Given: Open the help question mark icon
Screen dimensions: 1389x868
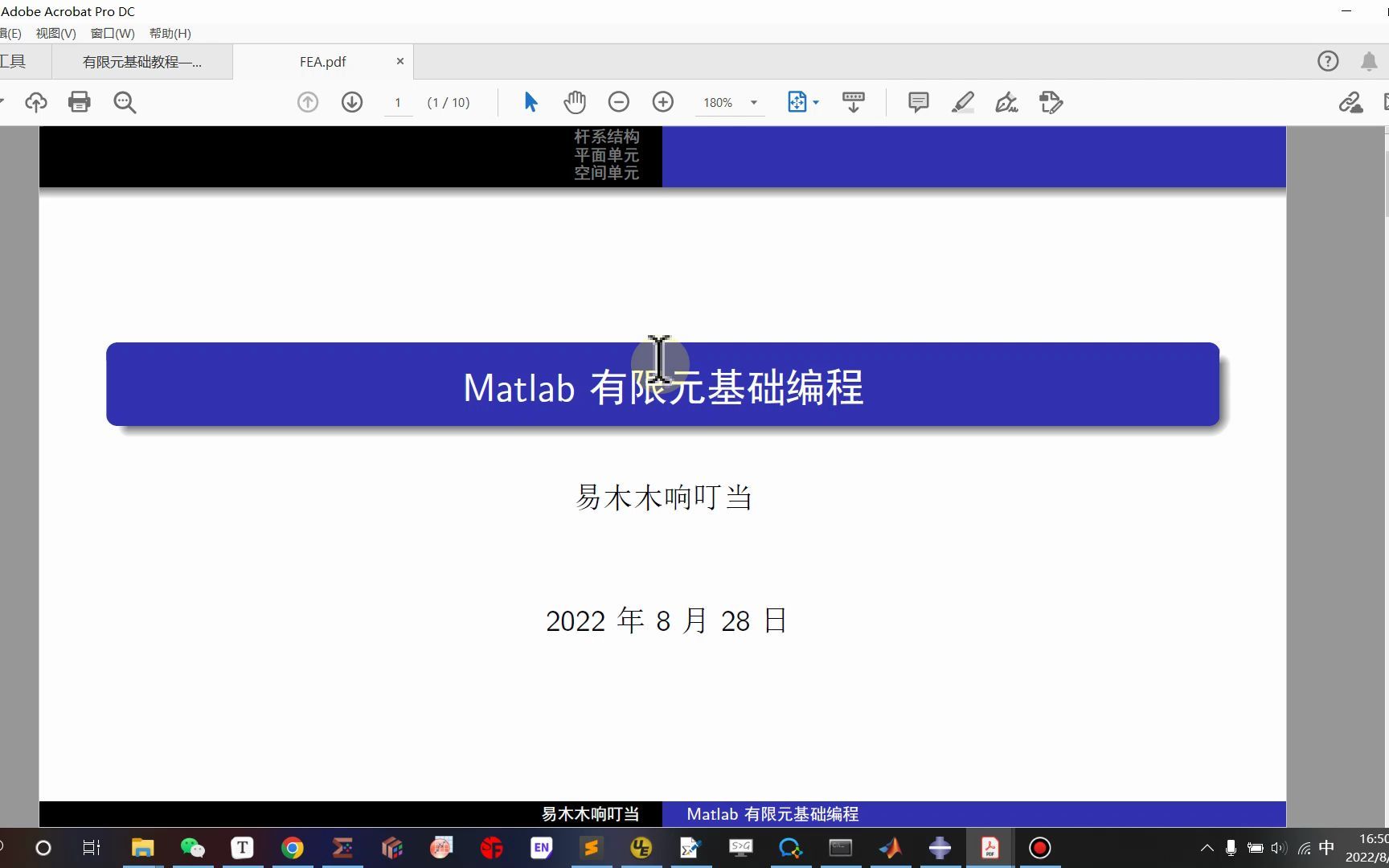Looking at the screenshot, I should tap(1328, 61).
